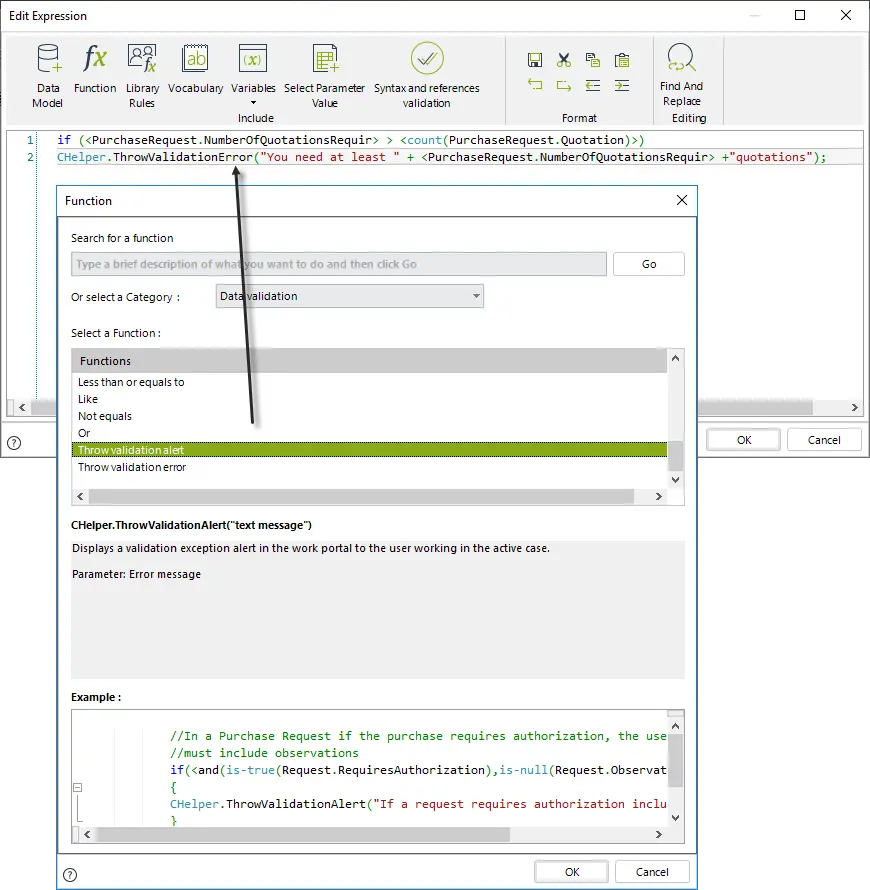Open the Vocabulary tool
Viewport: 870px width, 890px height.
click(195, 69)
